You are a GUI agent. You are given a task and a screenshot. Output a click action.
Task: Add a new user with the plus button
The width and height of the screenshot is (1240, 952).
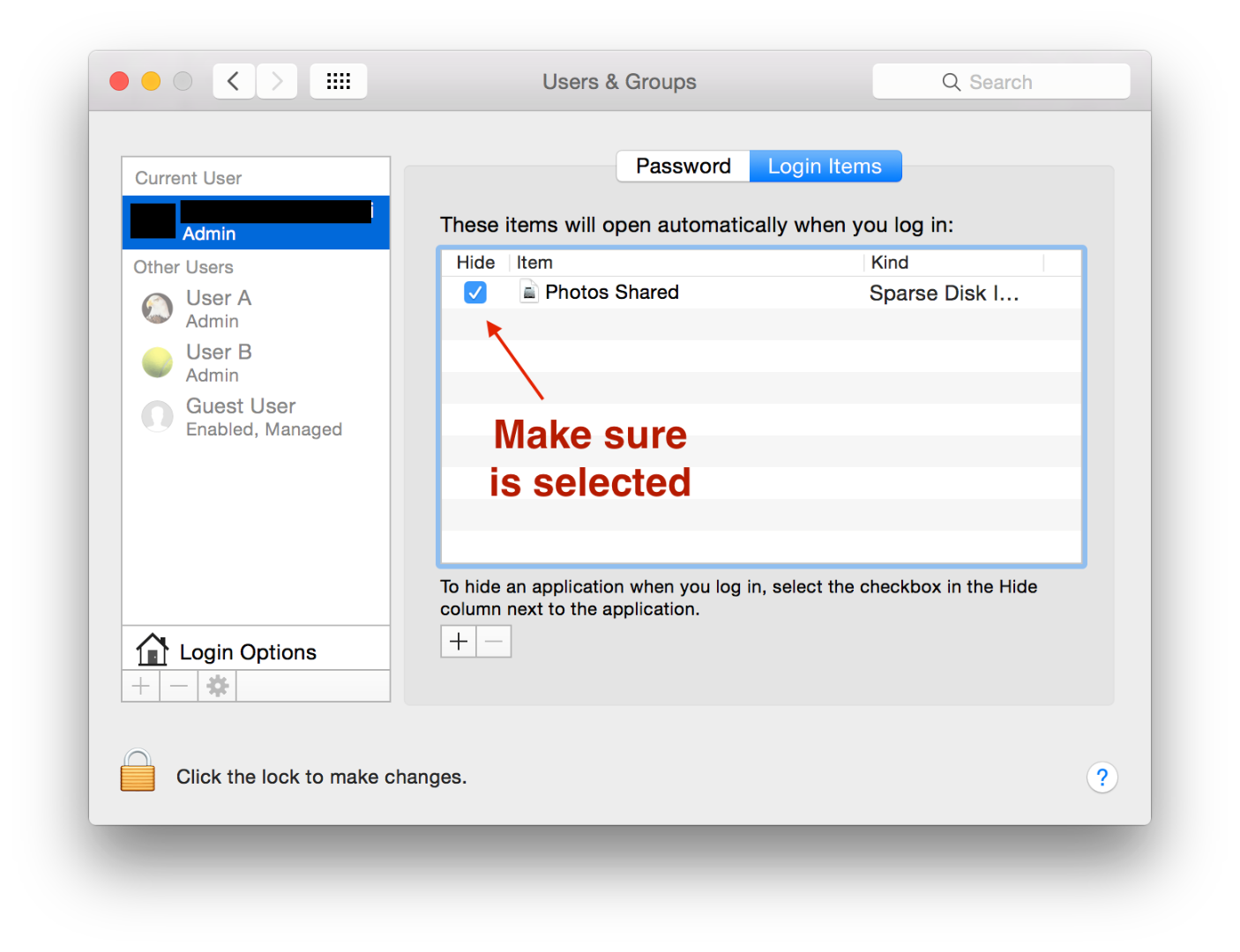pos(139,686)
